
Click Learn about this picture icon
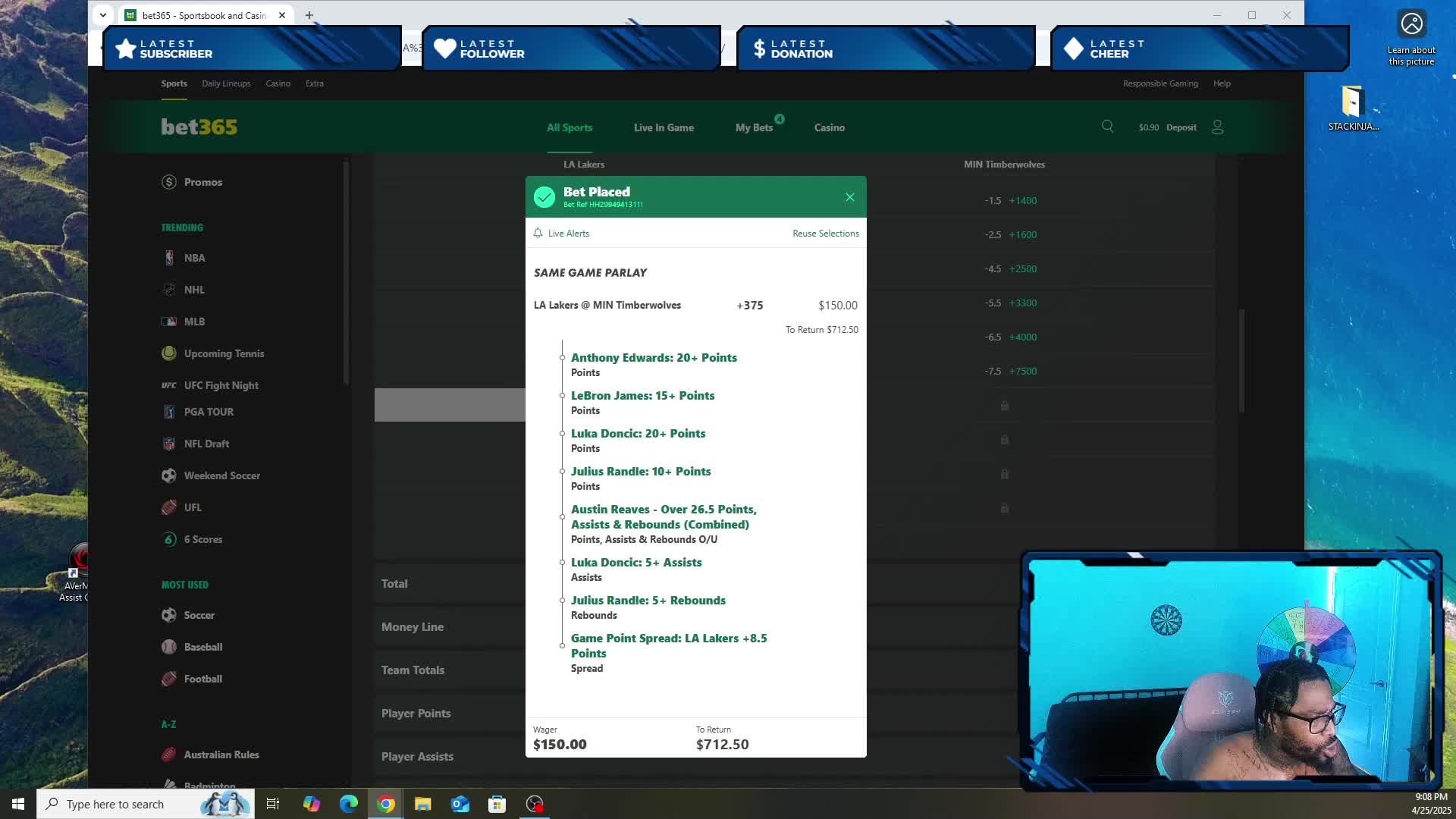tap(1411, 38)
